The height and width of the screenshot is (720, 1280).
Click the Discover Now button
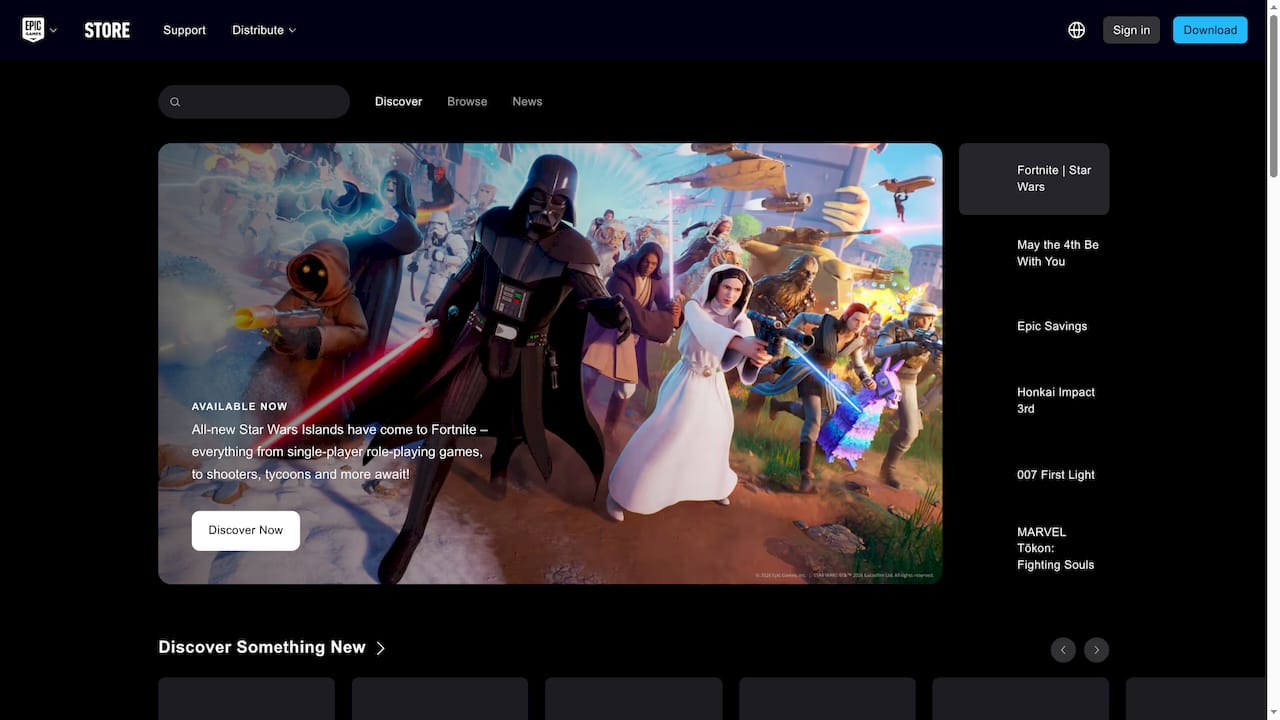[x=246, y=530]
